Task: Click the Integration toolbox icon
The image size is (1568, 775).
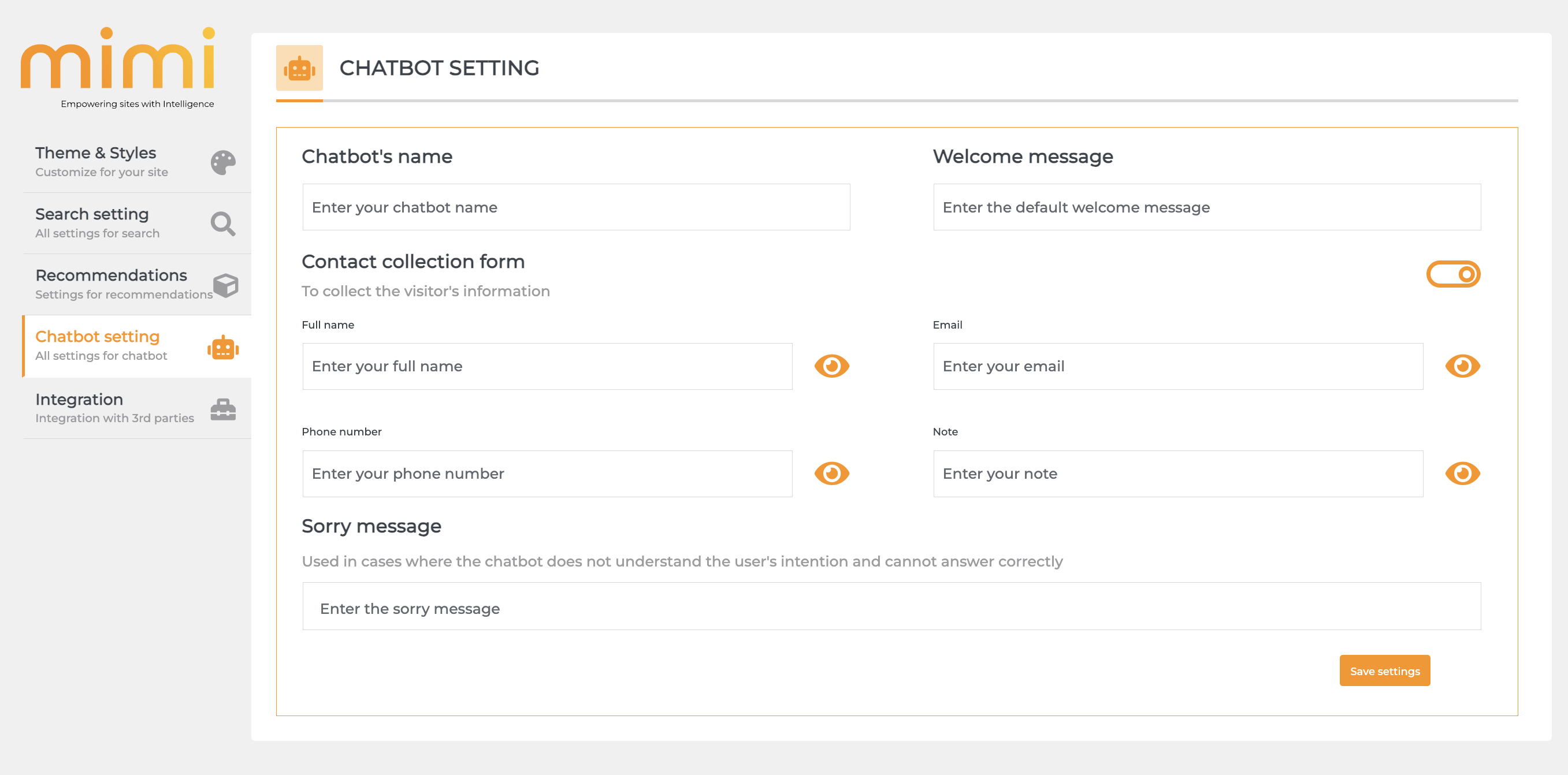Action: tap(223, 409)
